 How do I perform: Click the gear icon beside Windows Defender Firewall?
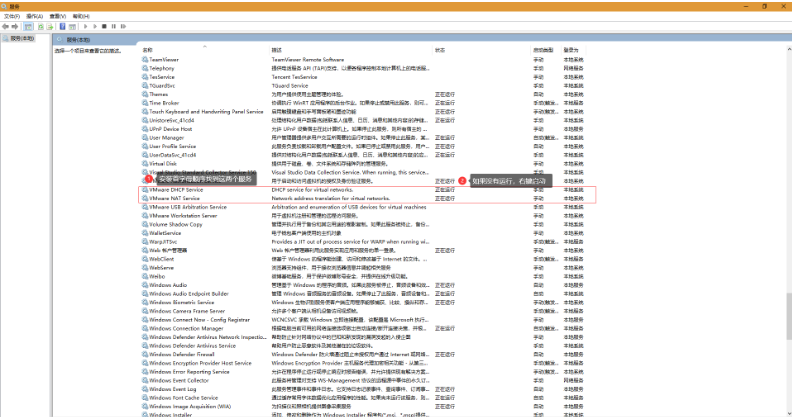(x=145, y=354)
